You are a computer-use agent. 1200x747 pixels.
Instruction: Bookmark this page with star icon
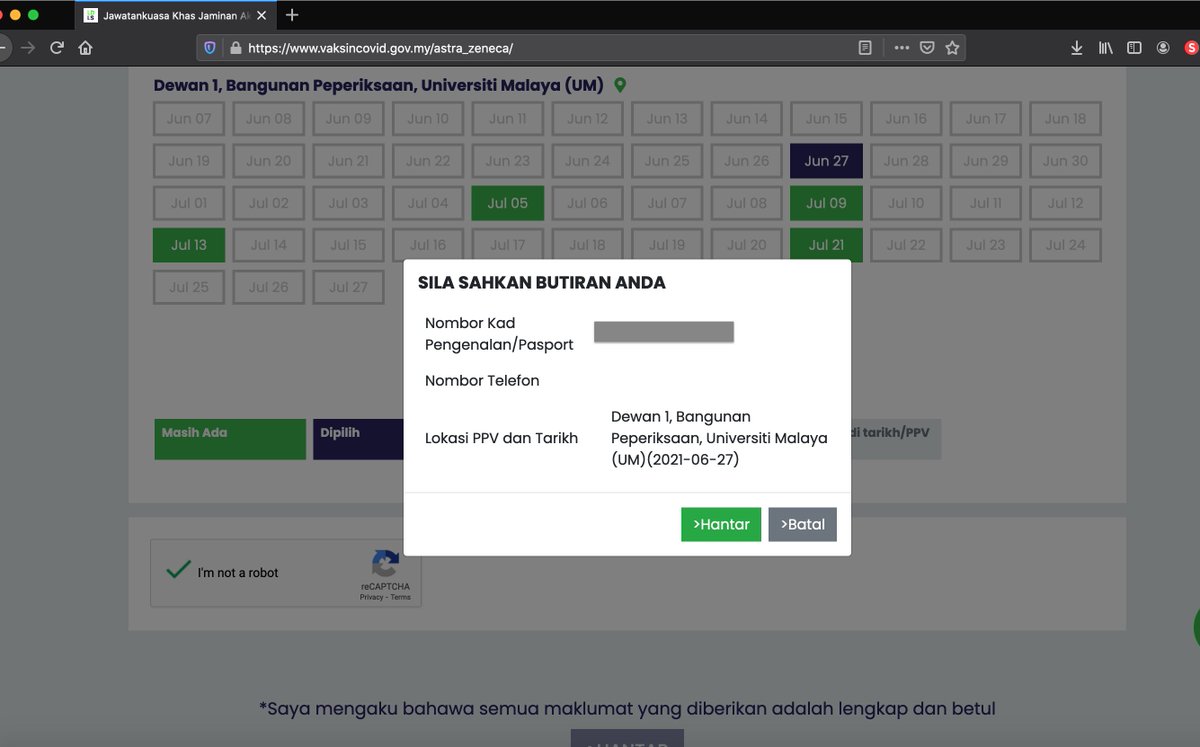click(952, 47)
